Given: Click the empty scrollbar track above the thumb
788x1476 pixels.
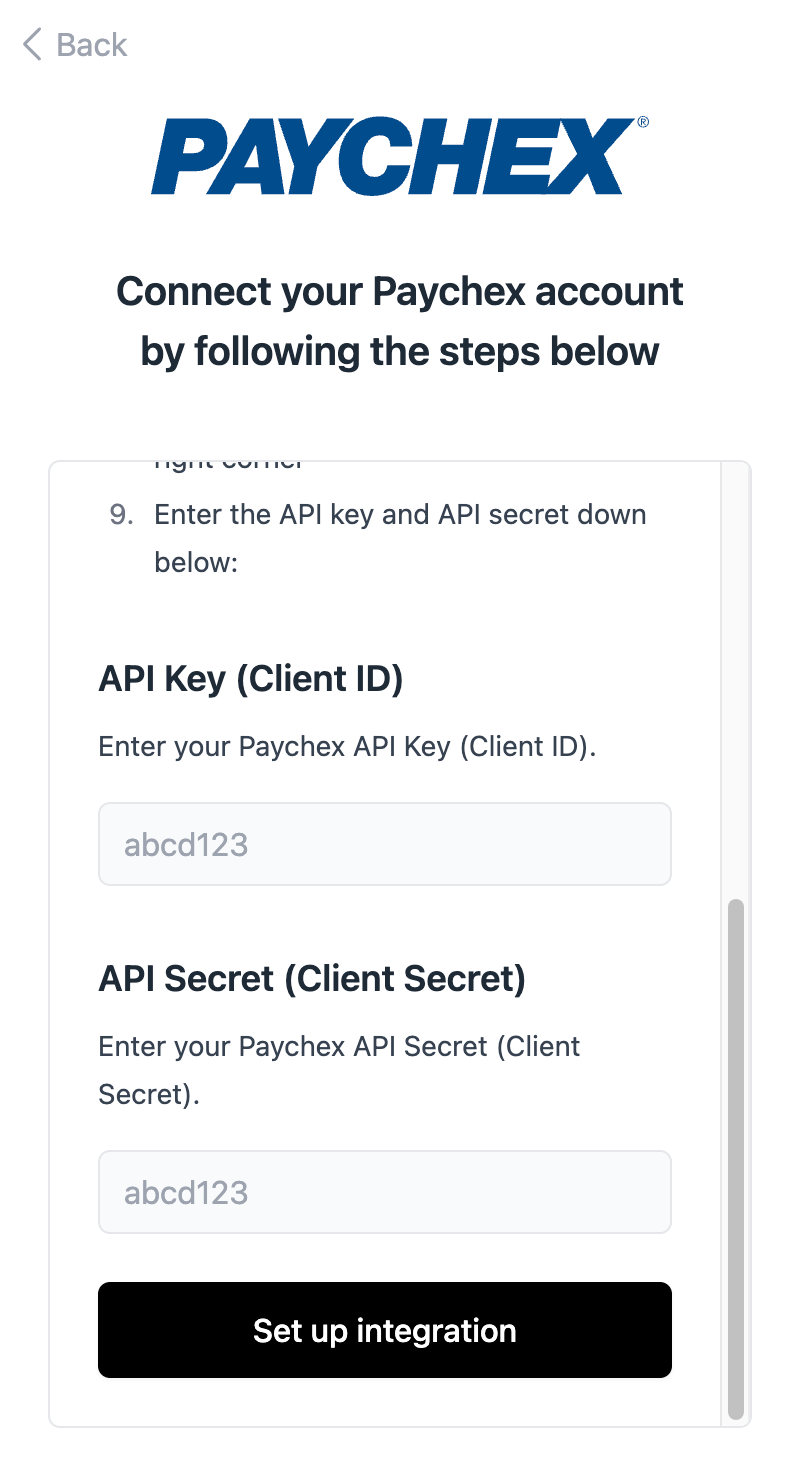Looking at the screenshot, I should (736, 680).
